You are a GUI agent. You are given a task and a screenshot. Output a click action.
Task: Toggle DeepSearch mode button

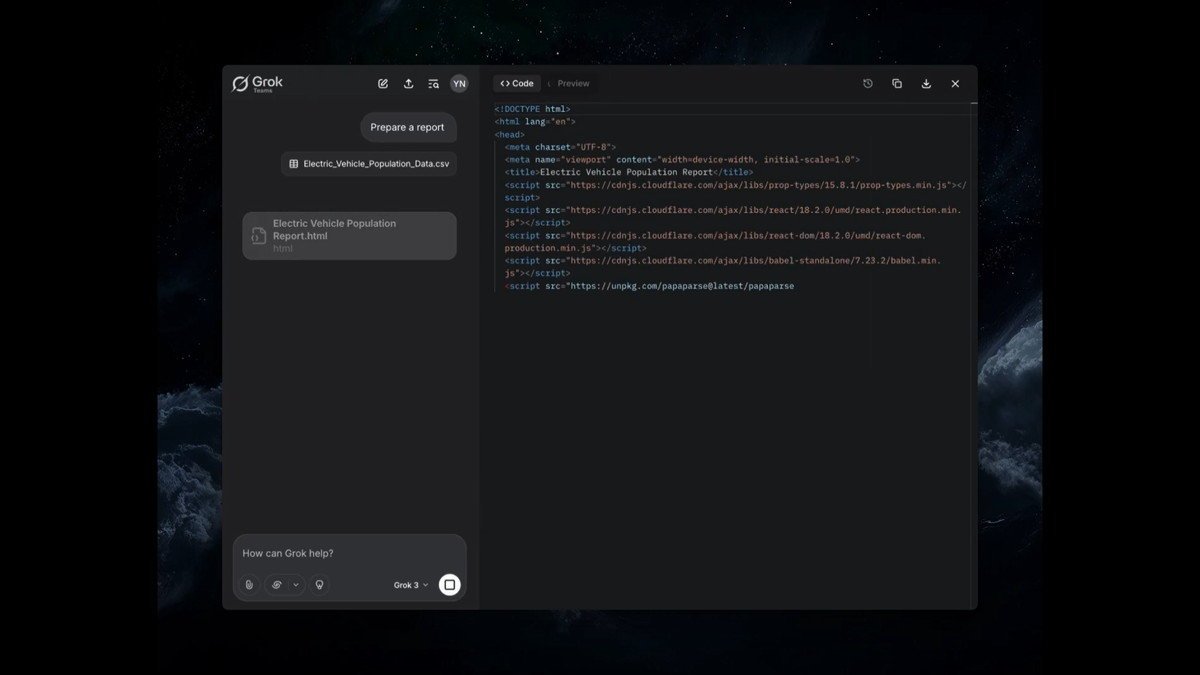click(277, 585)
